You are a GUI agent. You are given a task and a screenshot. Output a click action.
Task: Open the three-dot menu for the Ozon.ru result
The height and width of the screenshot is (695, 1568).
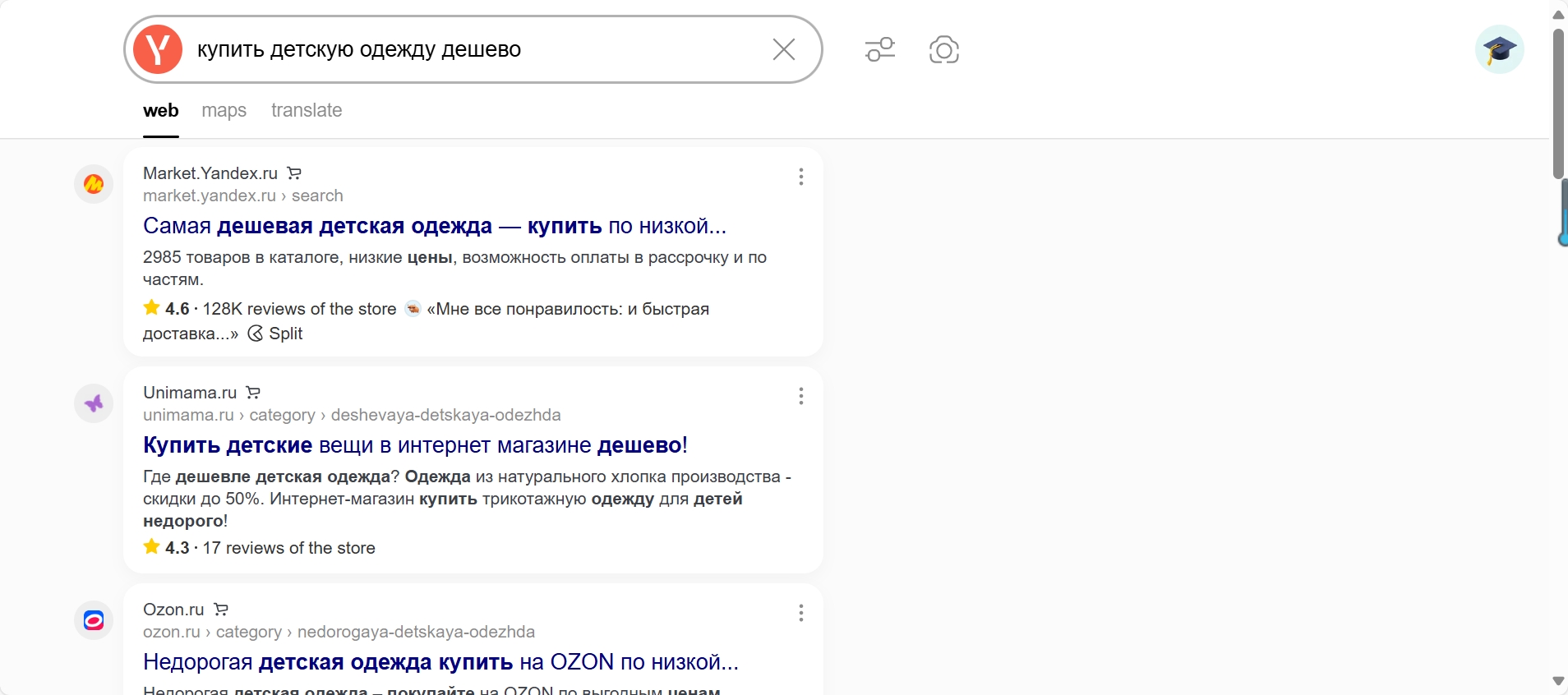coord(801,613)
